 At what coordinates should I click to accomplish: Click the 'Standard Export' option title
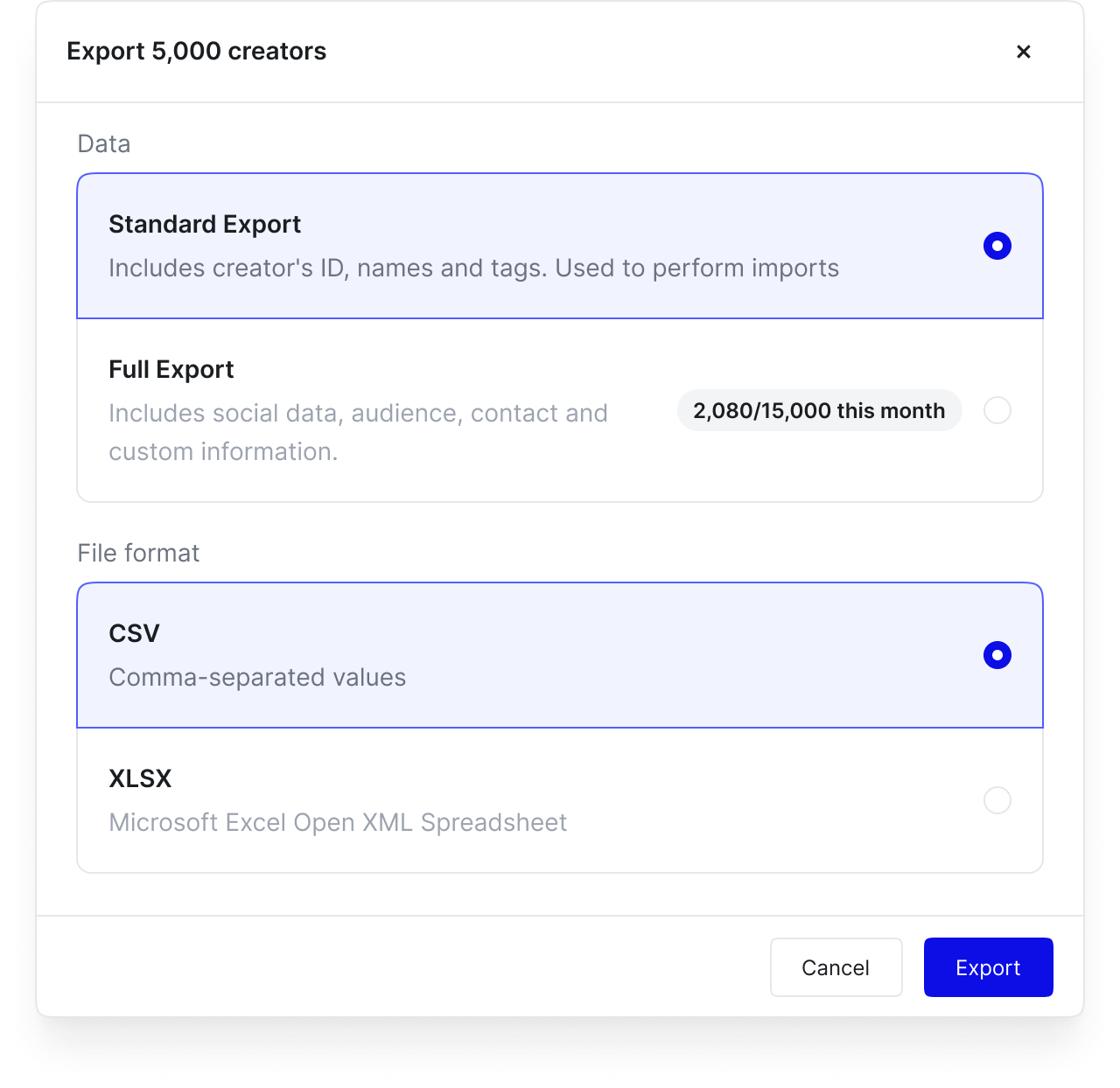pyautogui.click(x=205, y=225)
